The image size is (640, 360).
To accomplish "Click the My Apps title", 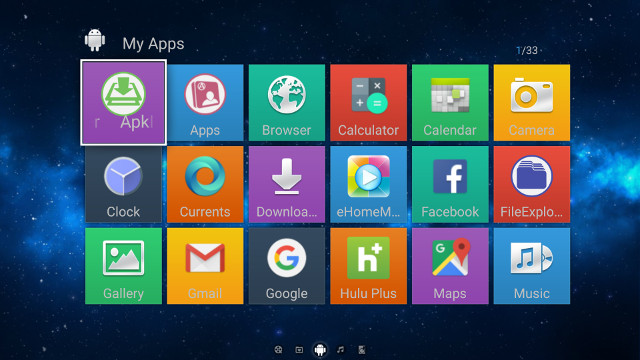I will coord(153,44).
